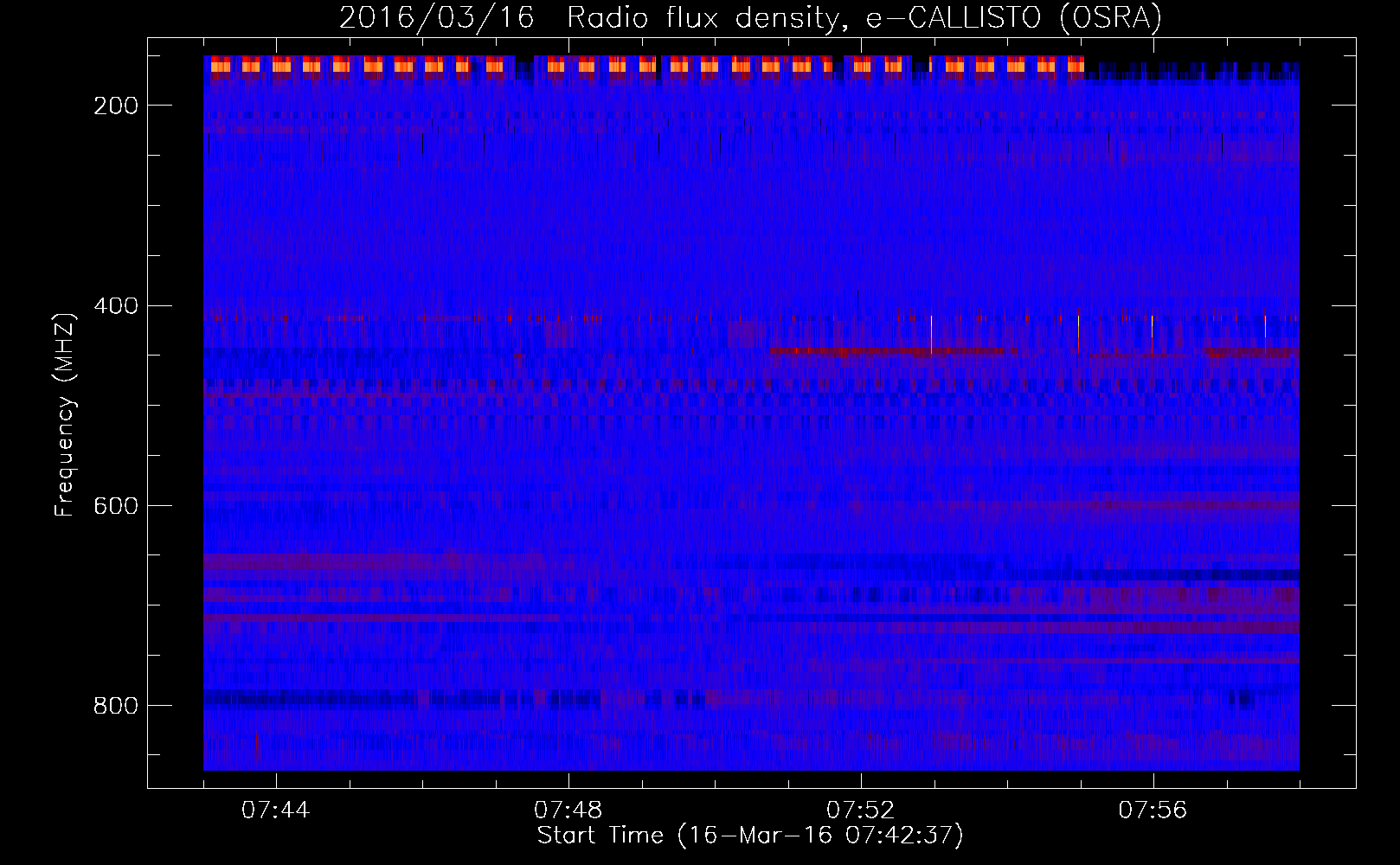Select the 800 frequency tick label
The width and height of the screenshot is (1400, 865).
[x=116, y=706]
